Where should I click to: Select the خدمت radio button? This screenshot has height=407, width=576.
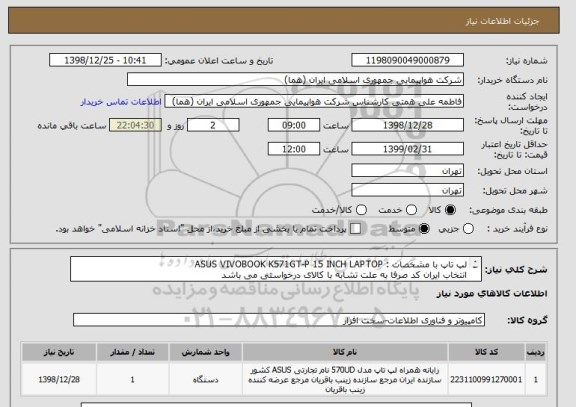coord(411,210)
